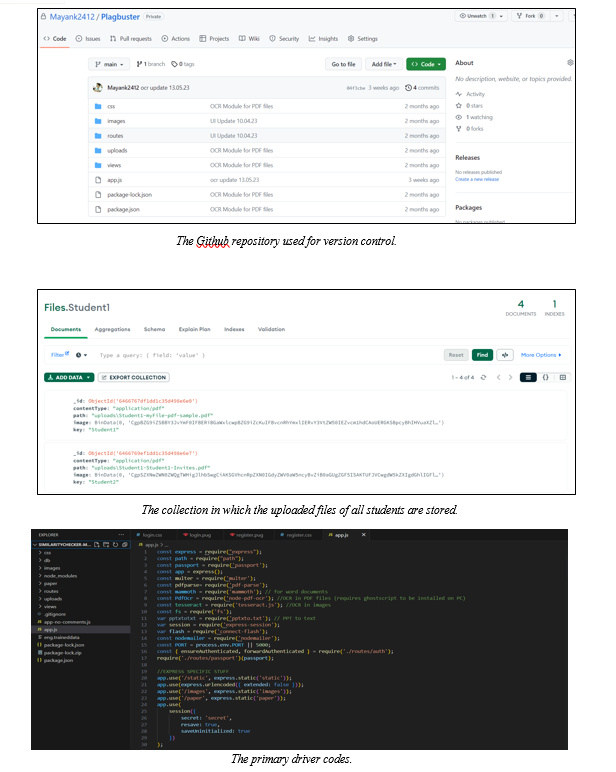The height and width of the screenshot is (772, 616).
Task: Open the main branch dropdown
Action: 109,64
